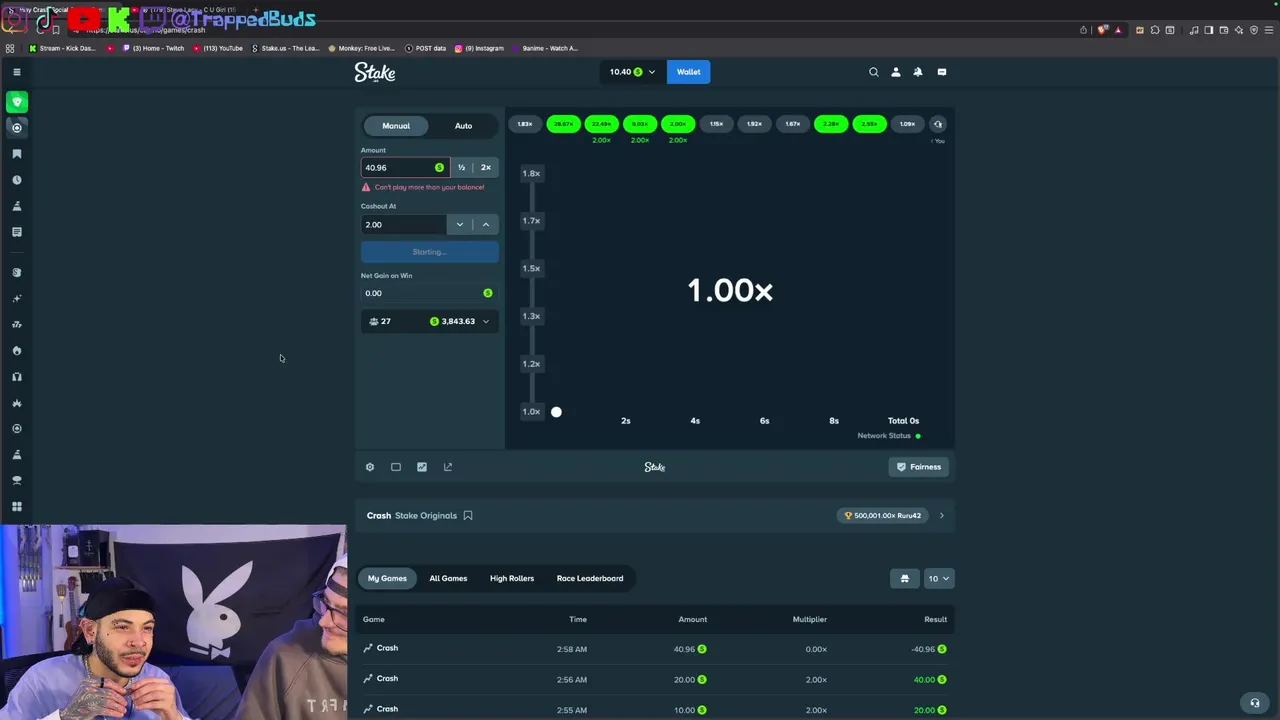1280x720 pixels.
Task: Open the rows-per-page 10 dropdown
Action: (939, 578)
